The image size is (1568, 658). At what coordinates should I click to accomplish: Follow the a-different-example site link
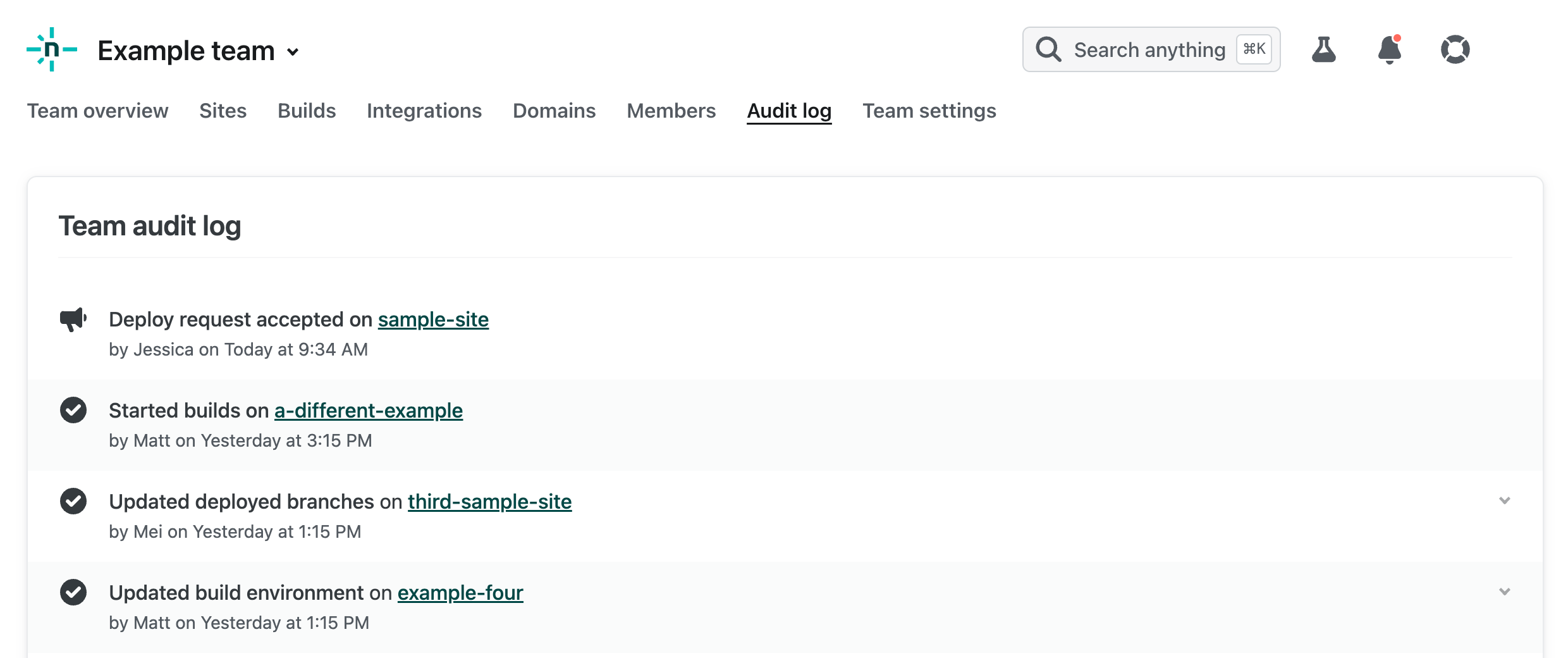pos(368,411)
